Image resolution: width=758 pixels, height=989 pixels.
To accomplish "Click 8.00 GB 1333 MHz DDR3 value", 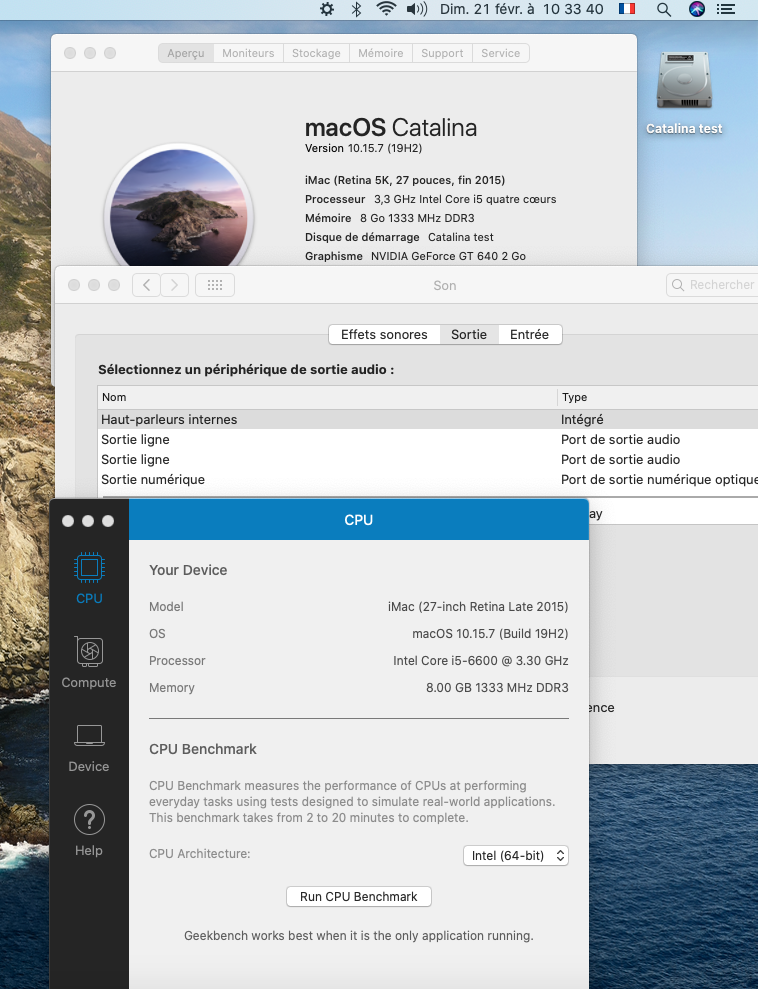I will coord(497,688).
